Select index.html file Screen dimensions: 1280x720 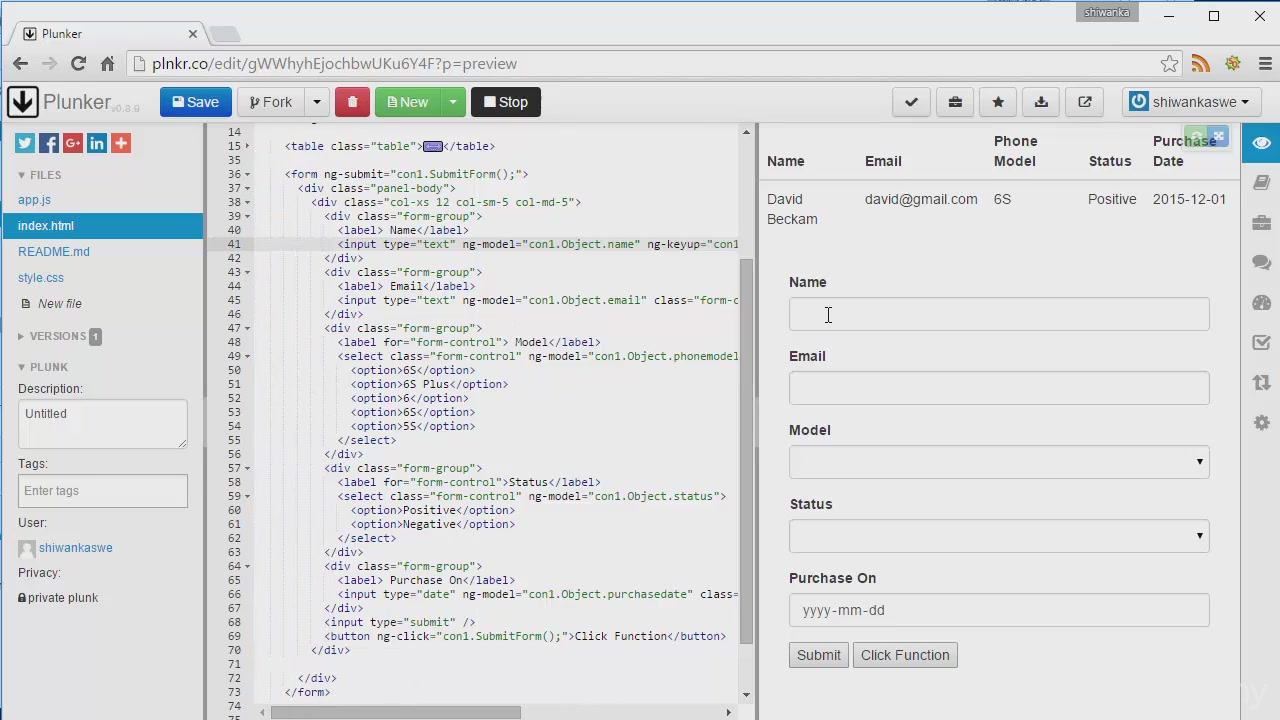tap(102, 226)
